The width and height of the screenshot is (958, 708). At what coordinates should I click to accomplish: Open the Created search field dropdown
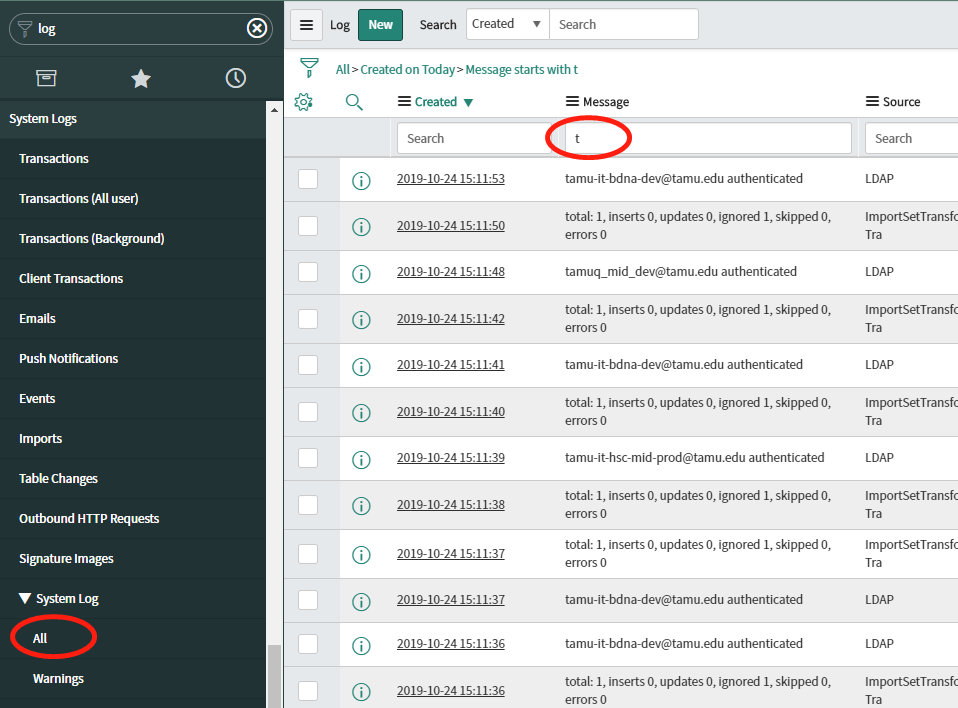point(507,25)
